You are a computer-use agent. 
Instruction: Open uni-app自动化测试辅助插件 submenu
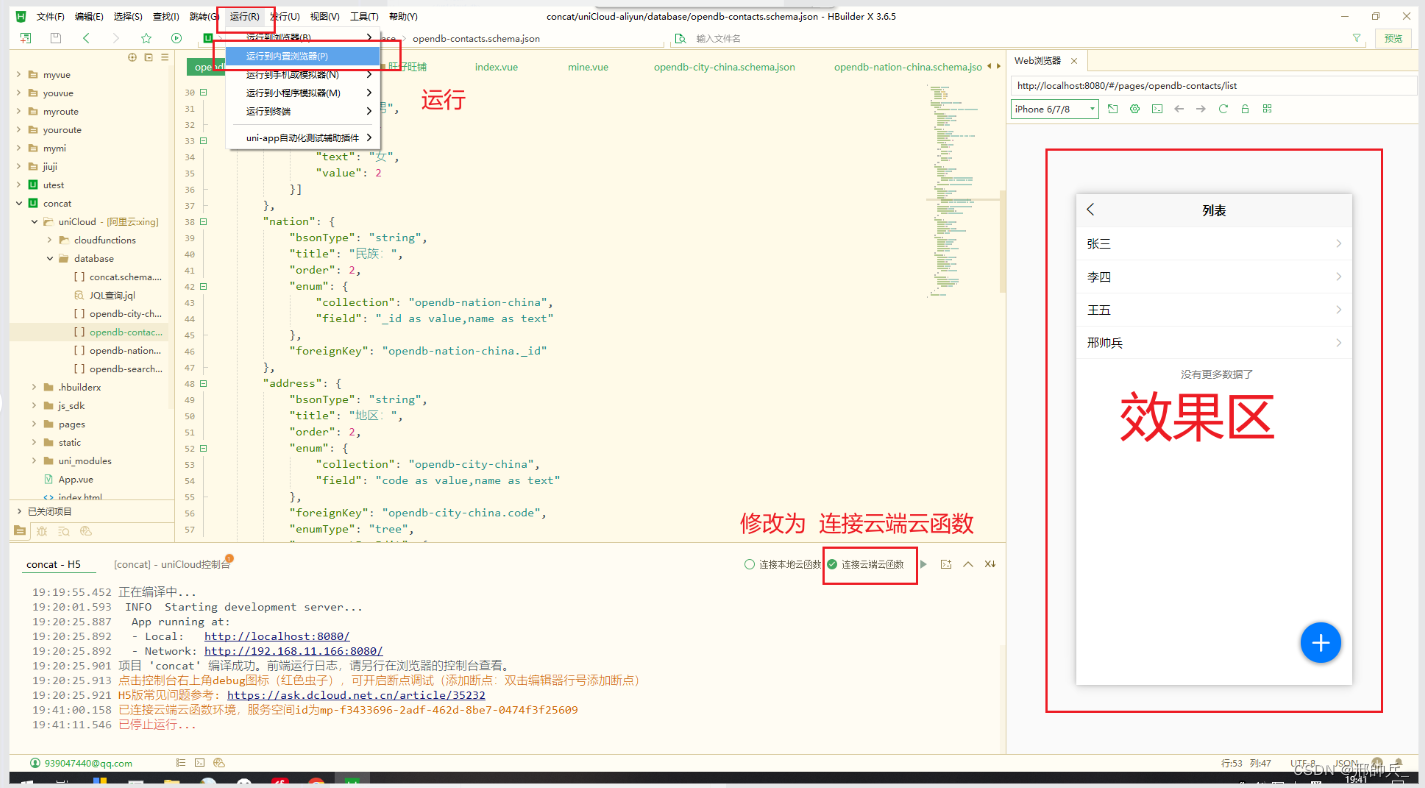point(303,138)
